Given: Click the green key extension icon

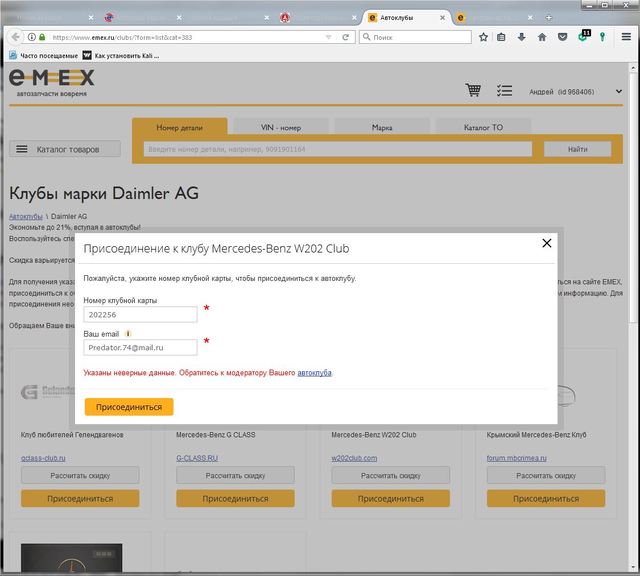Looking at the screenshot, I should [602, 37].
